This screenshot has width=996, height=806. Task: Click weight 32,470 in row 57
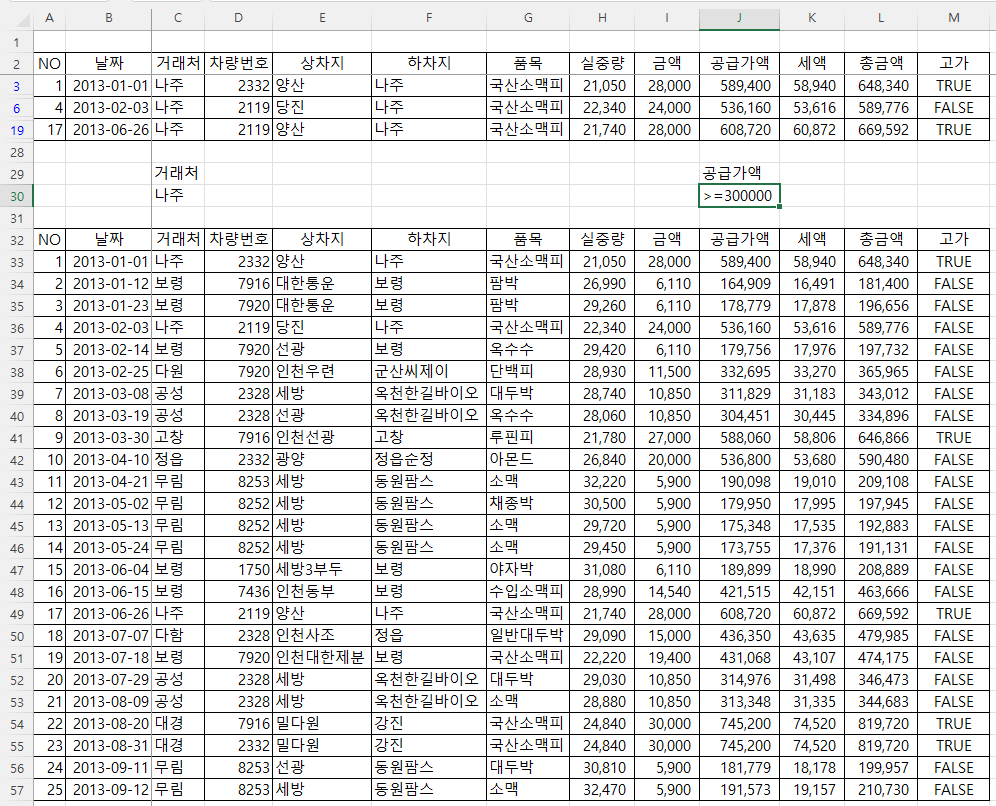click(x=602, y=790)
